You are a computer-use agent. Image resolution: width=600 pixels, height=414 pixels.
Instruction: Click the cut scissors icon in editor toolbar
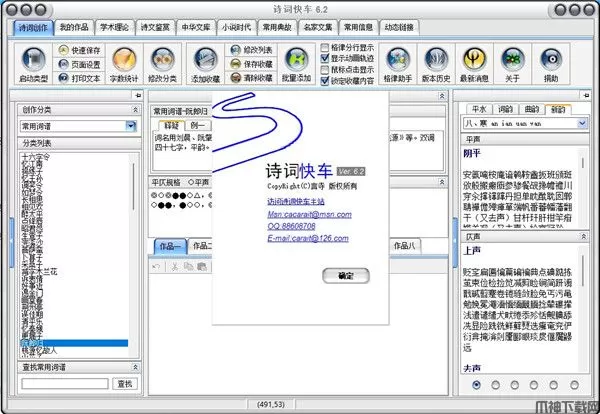click(x=175, y=267)
